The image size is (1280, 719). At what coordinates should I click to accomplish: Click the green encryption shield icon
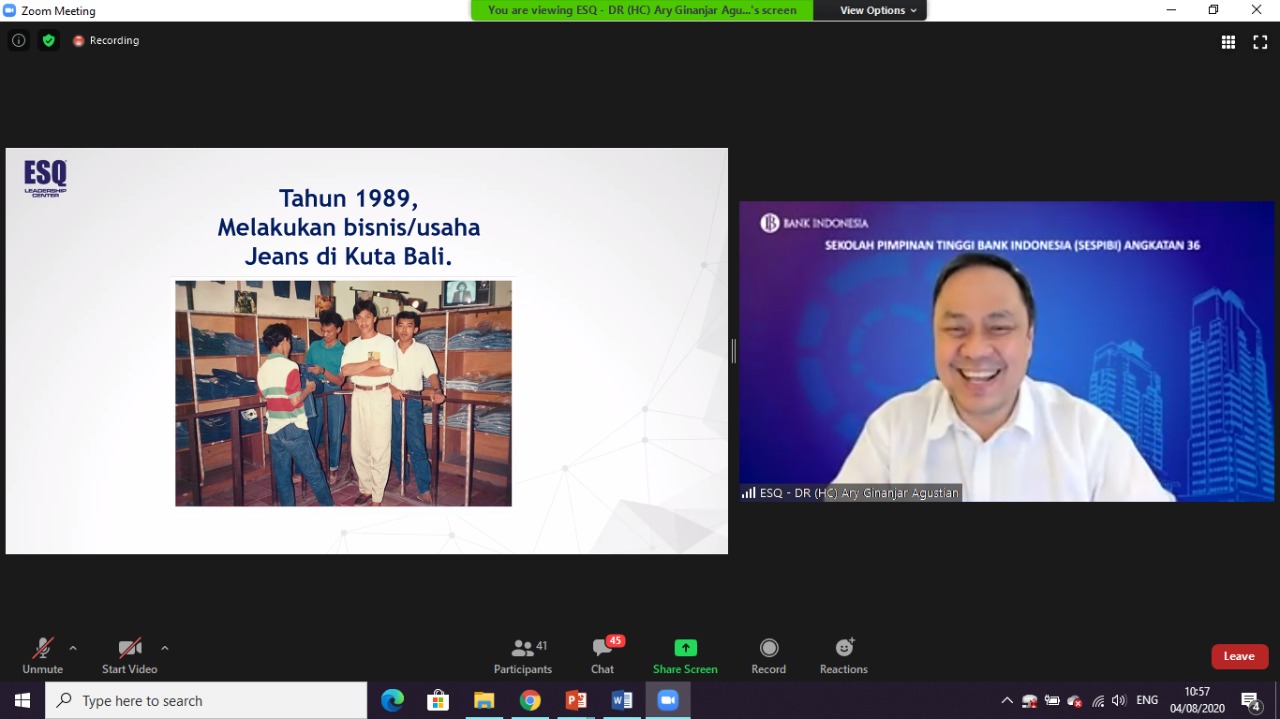(x=49, y=41)
